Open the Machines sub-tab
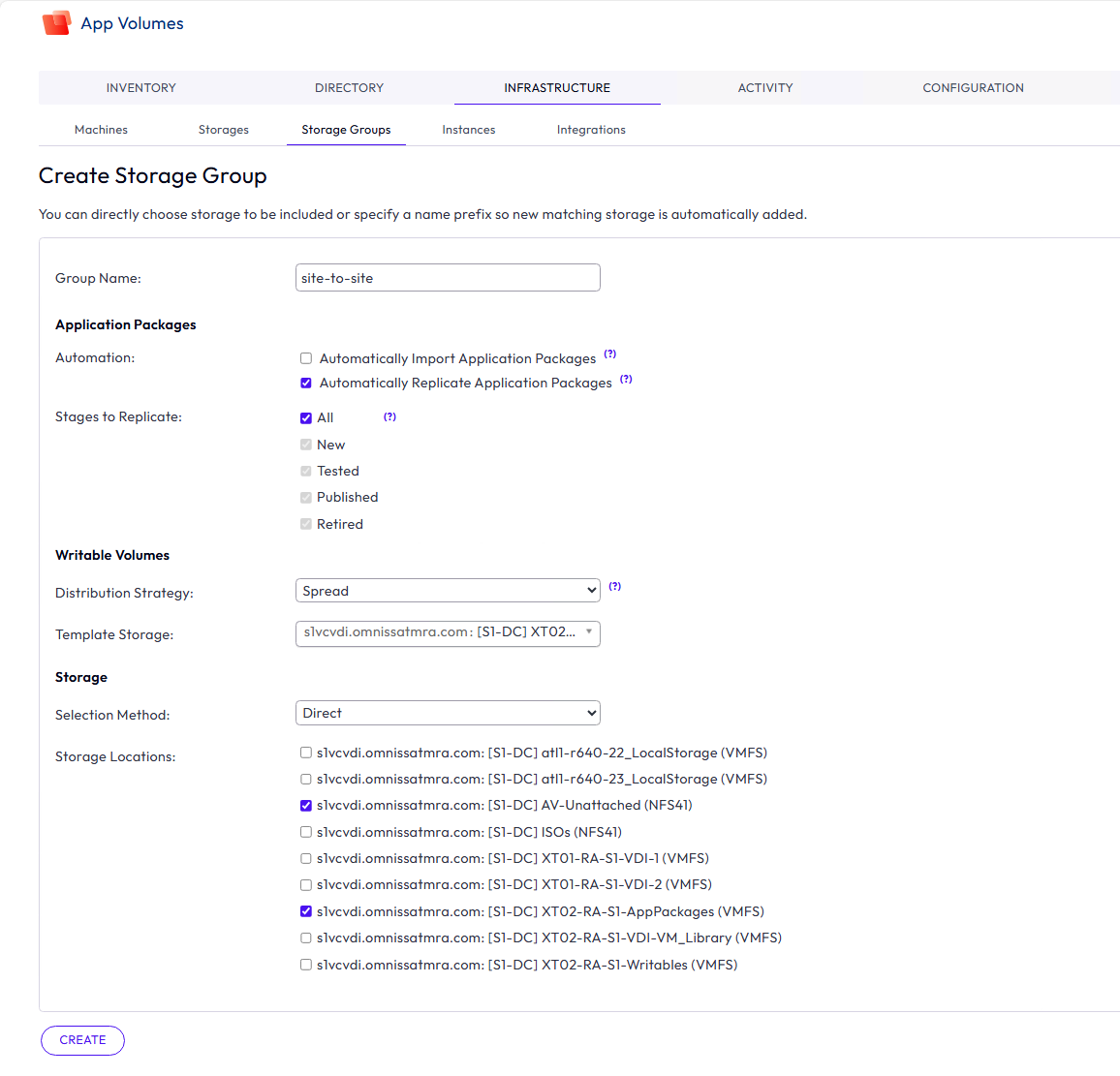This screenshot has height=1076, width=1120. coord(101,130)
